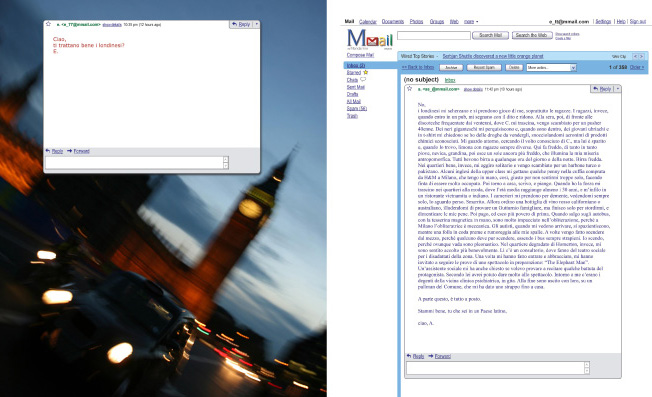Open reply options arrow in left email
This screenshot has height=397, width=652.
click(x=257, y=25)
